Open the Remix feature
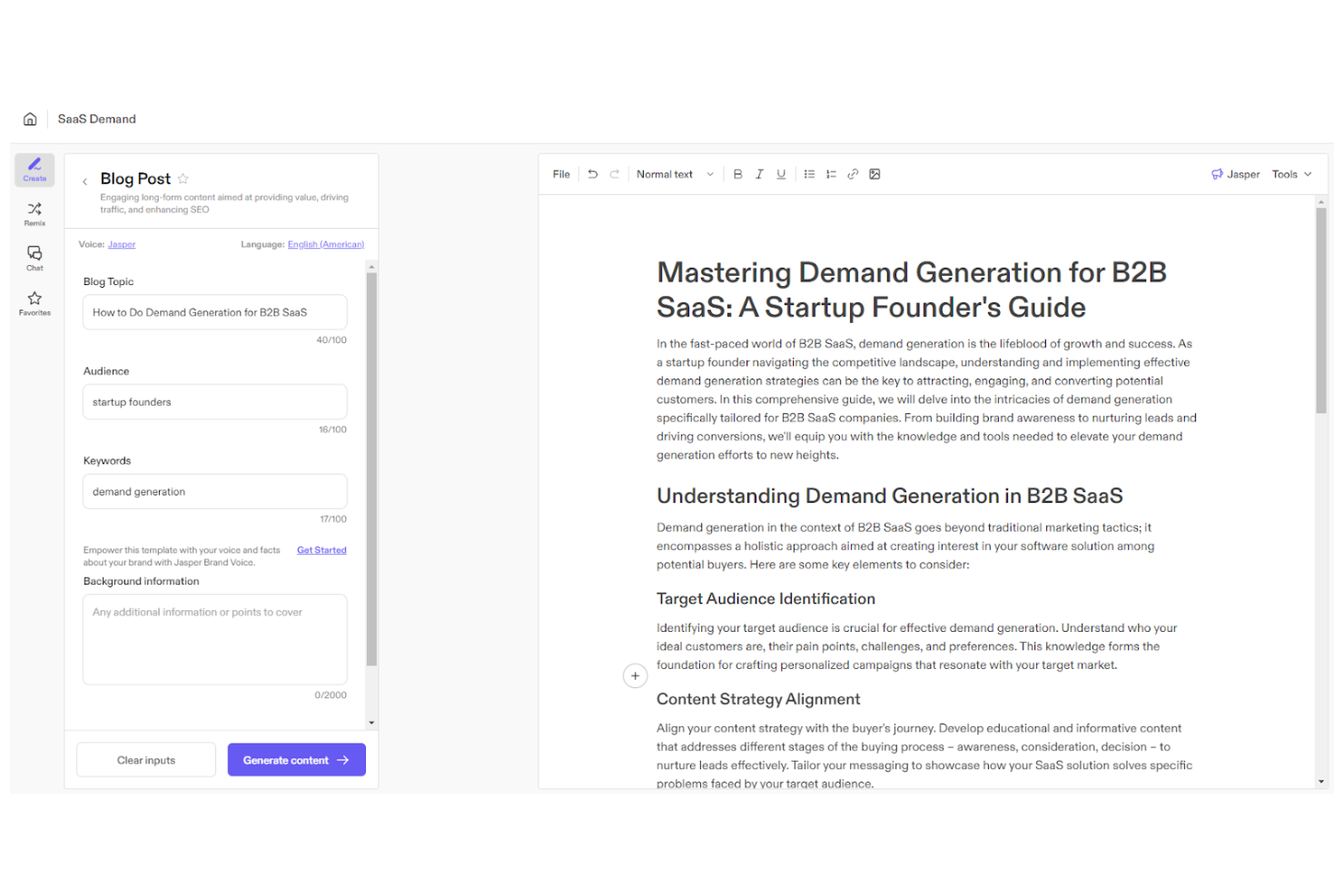The image size is (1344, 896). [34, 212]
